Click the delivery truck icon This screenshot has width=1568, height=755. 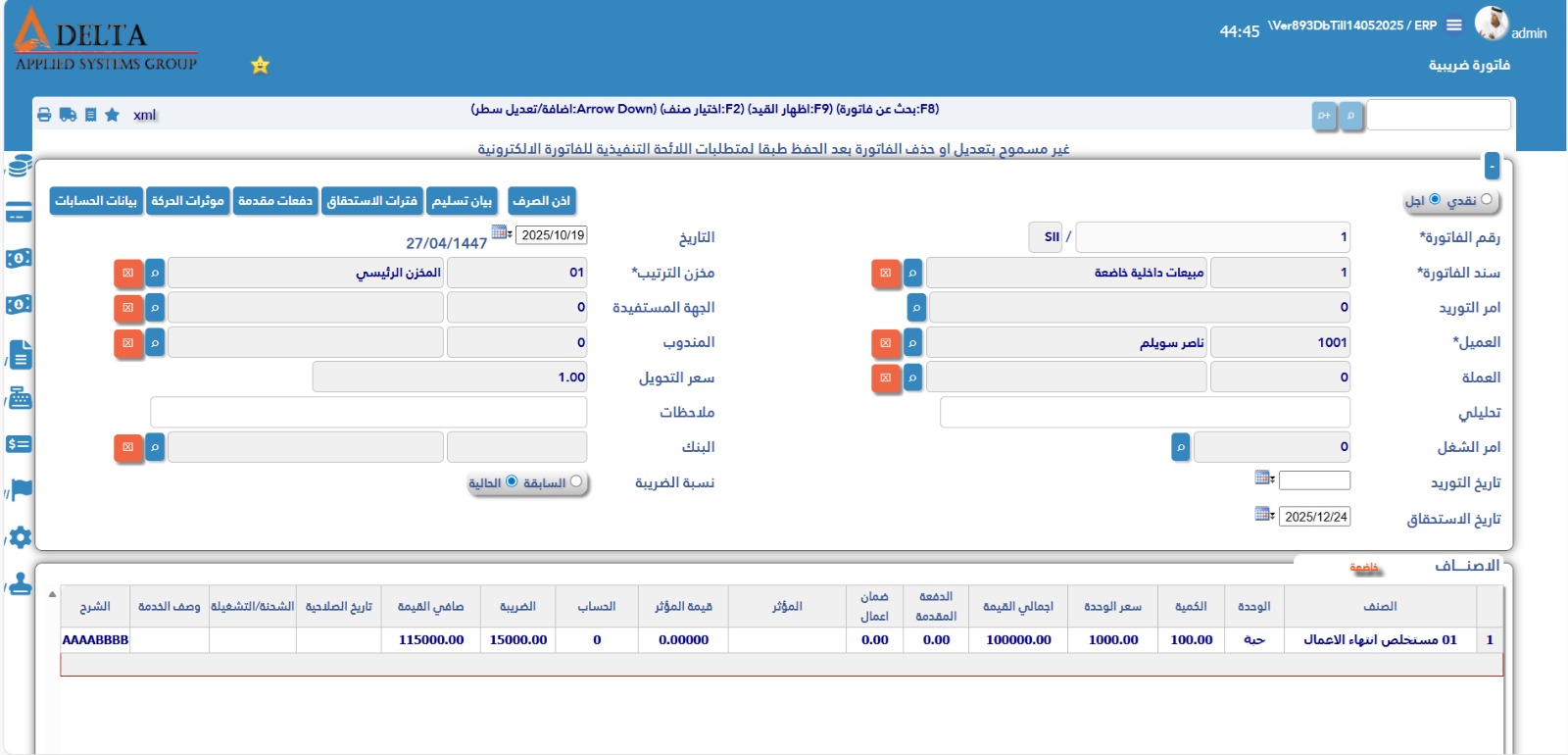coord(68,115)
